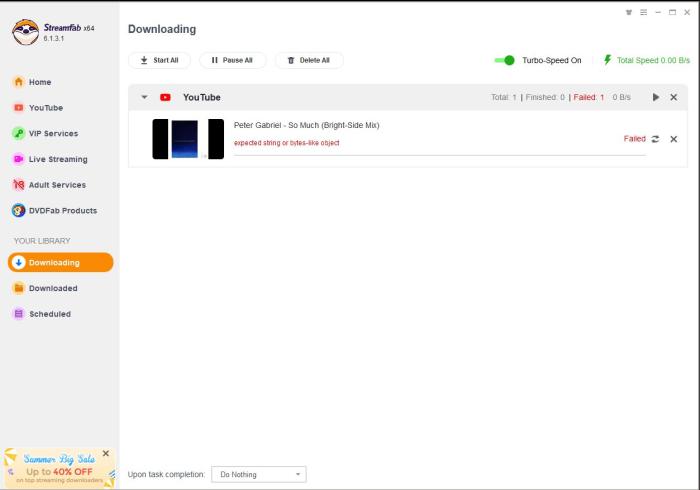Click the StreamFab sloth logo
This screenshot has width=700, height=490.
coord(25,32)
